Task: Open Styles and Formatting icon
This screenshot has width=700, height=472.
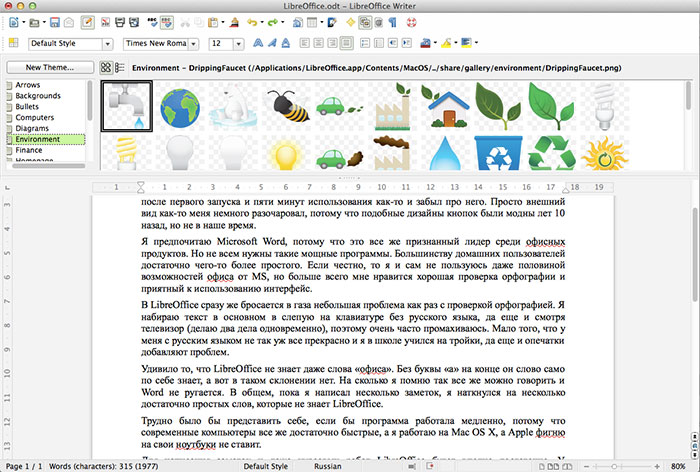Action: (13, 43)
